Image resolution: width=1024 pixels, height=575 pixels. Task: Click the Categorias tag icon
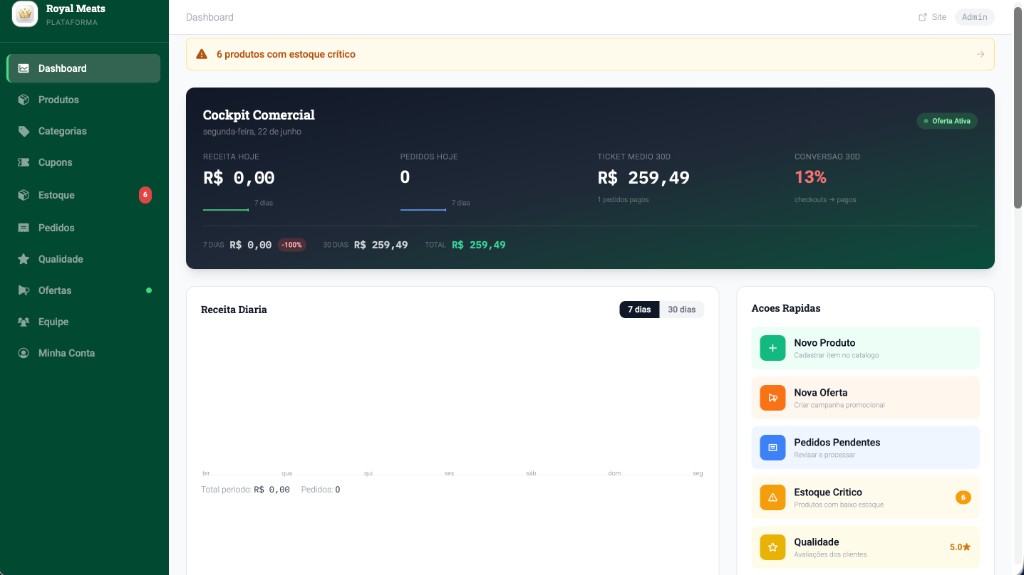(x=24, y=131)
